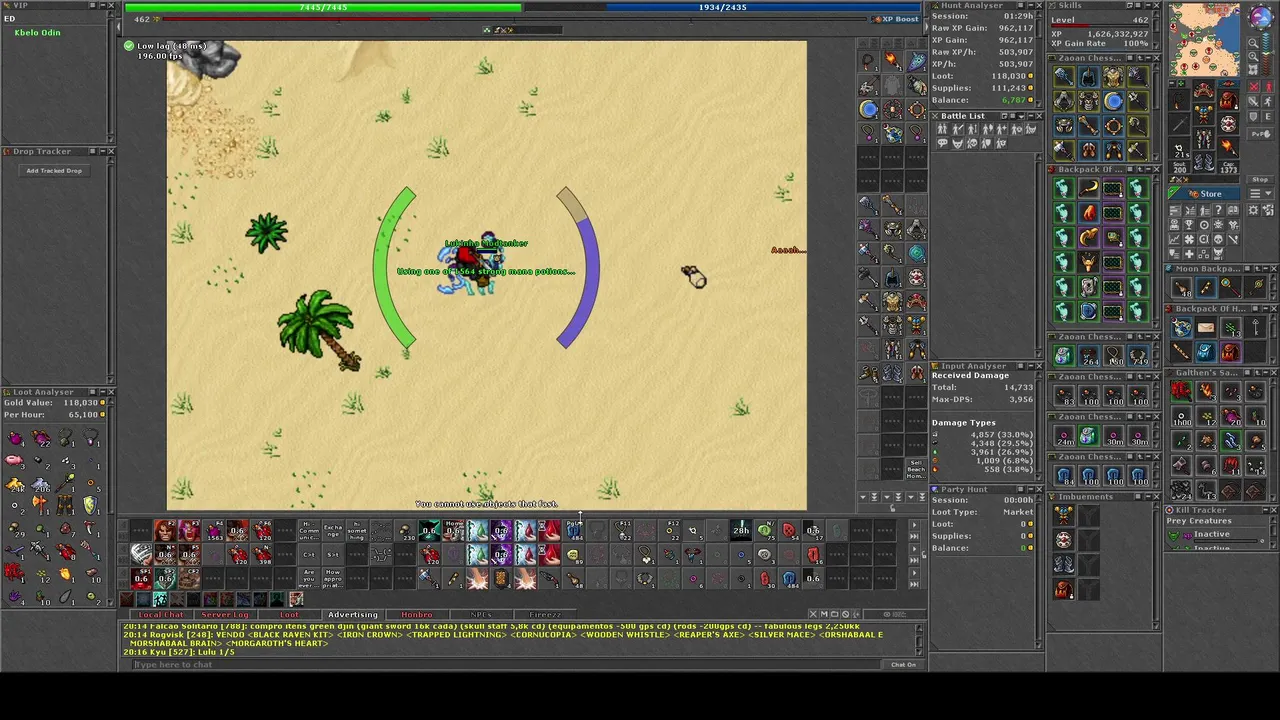Open the Store button
Image resolution: width=1280 pixels, height=720 pixels.
(x=1204, y=194)
